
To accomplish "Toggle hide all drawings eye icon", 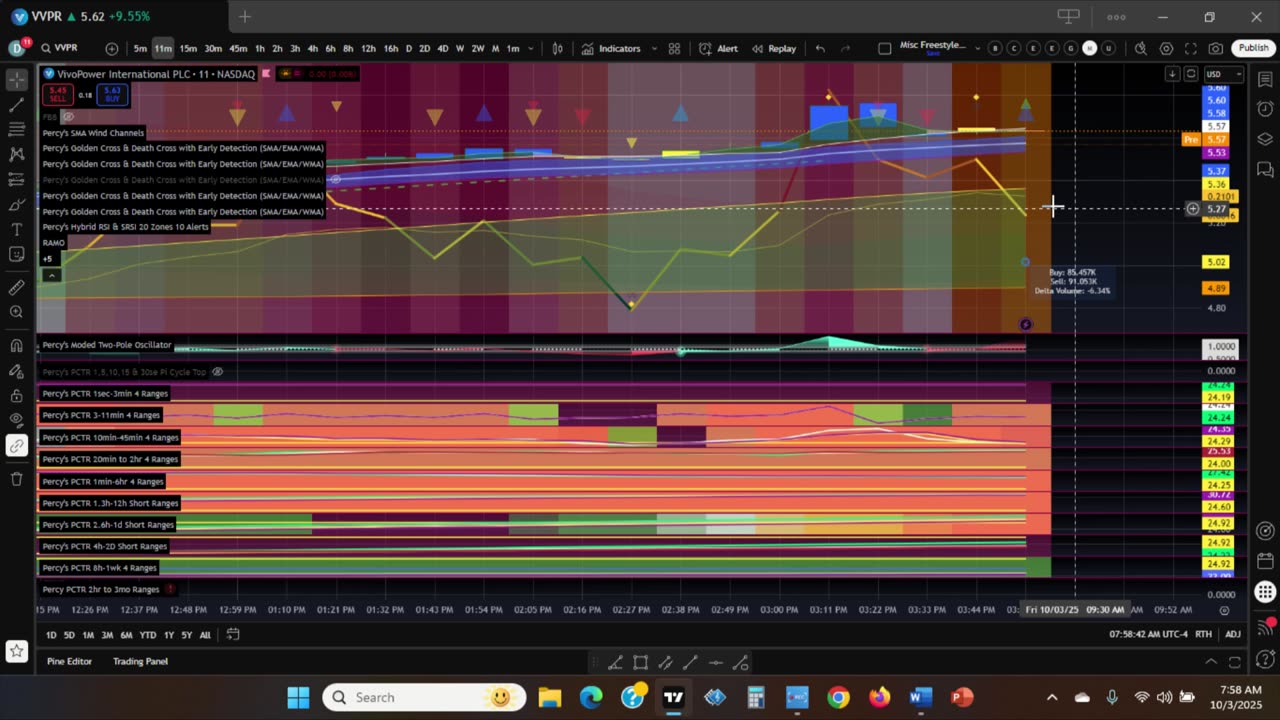I will [x=16, y=421].
